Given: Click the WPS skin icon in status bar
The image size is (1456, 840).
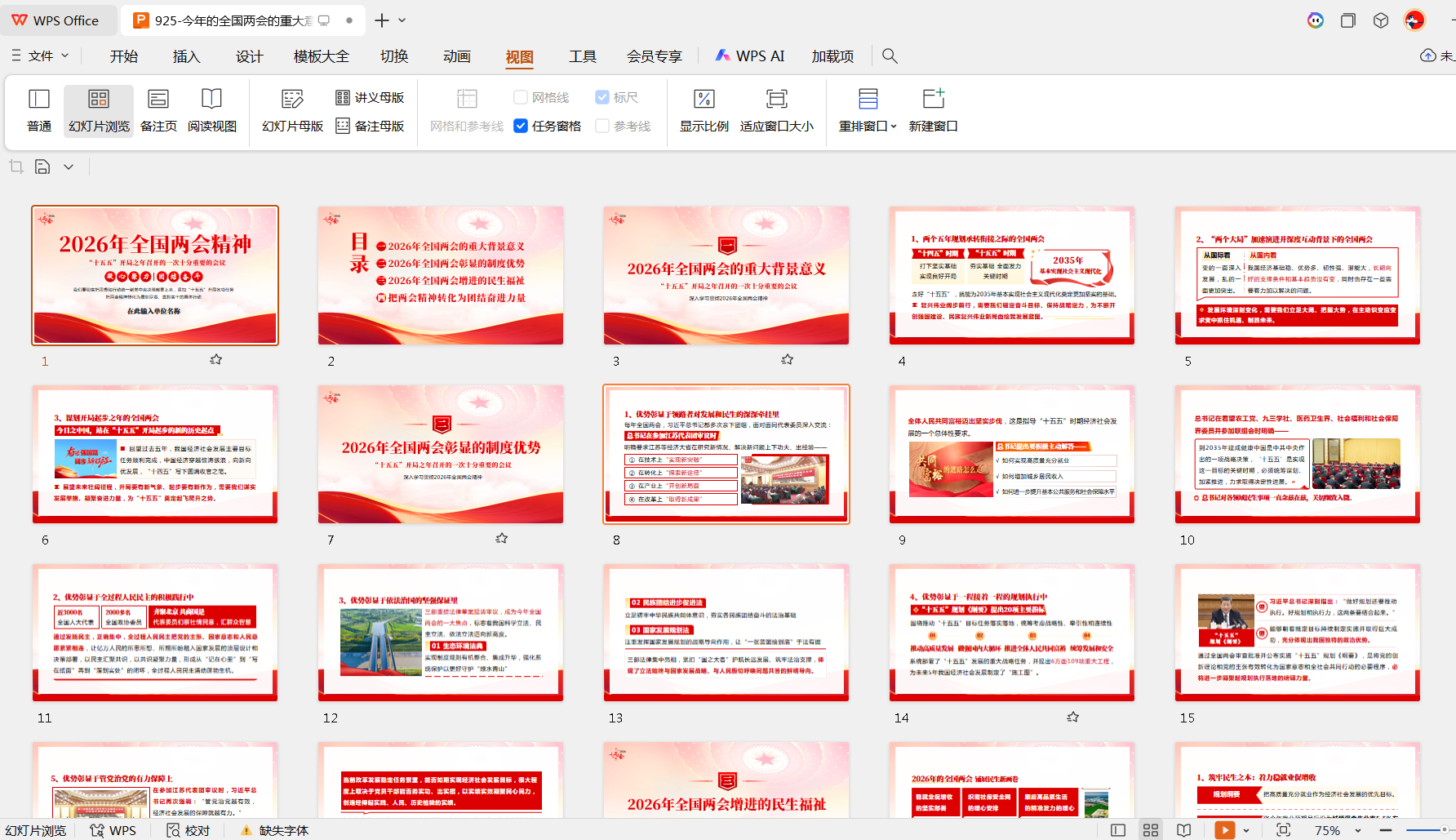Looking at the screenshot, I should (x=113, y=830).
